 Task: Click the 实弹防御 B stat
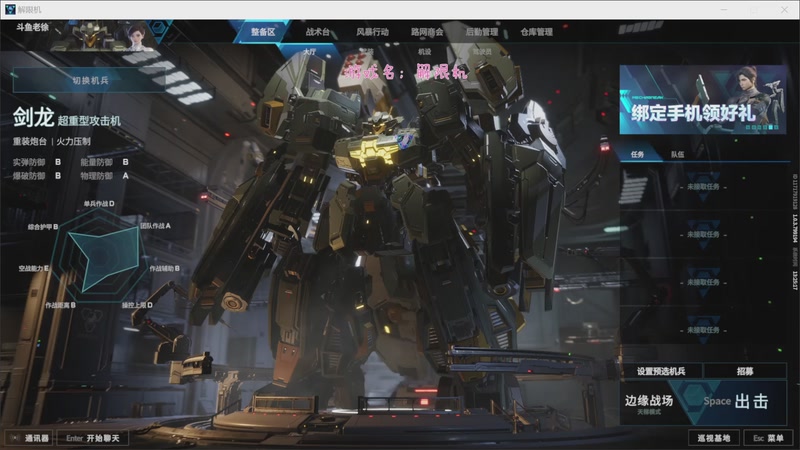pyautogui.click(x=37, y=162)
